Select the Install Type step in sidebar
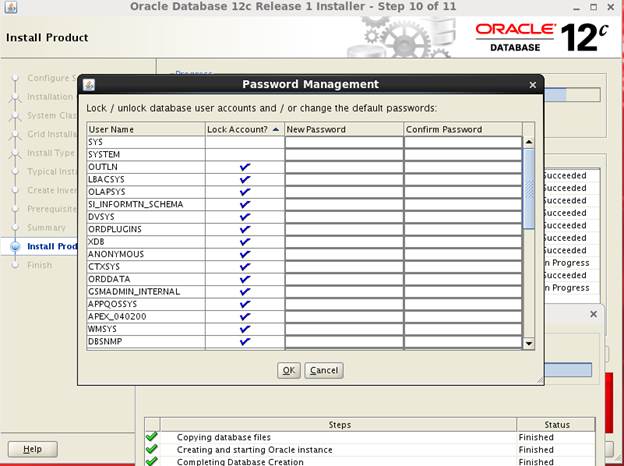The height and width of the screenshot is (466, 624). (51, 153)
